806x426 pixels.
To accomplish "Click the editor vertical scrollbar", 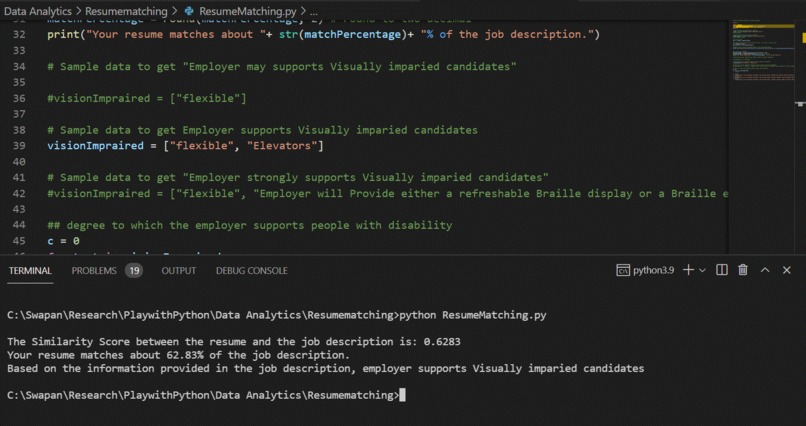I will point(800,138).
